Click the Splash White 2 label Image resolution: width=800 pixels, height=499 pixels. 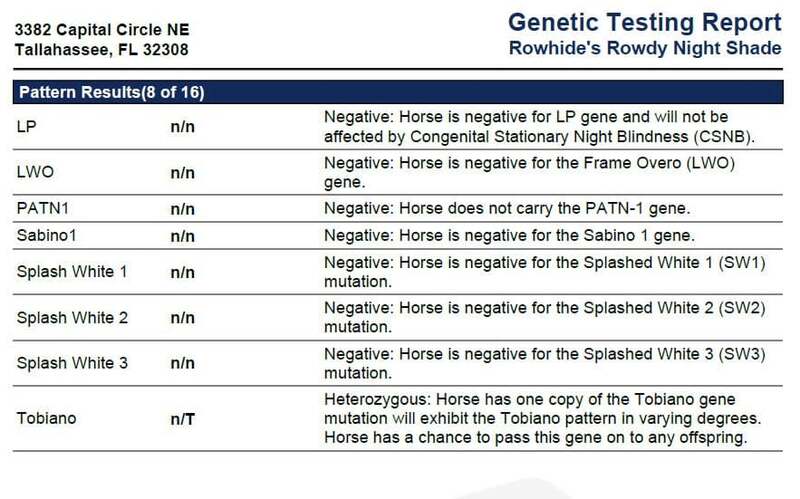(72, 317)
